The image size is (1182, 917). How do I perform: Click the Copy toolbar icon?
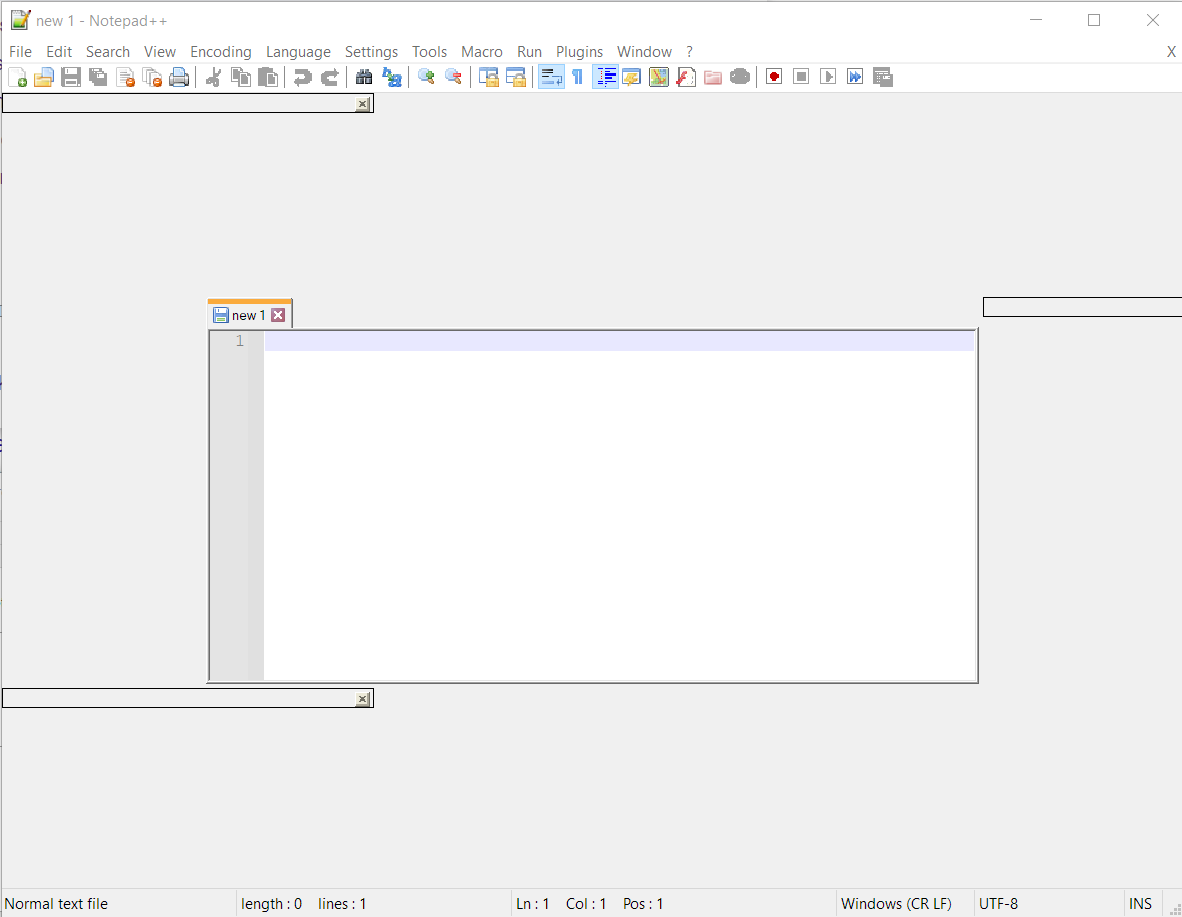tap(241, 77)
